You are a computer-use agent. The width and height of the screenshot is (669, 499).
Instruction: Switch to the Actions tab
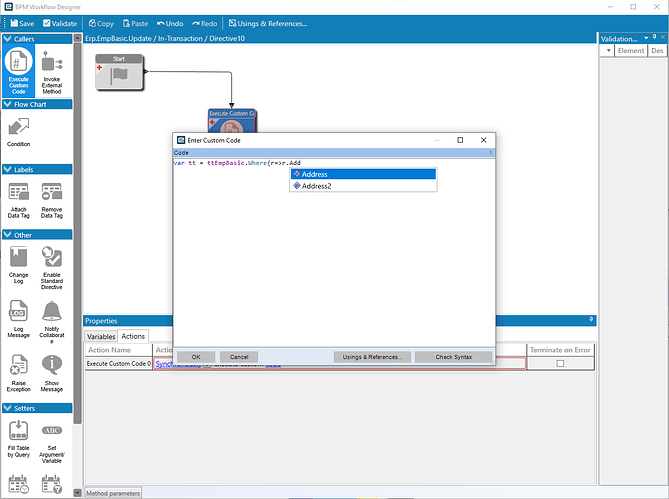(133, 336)
